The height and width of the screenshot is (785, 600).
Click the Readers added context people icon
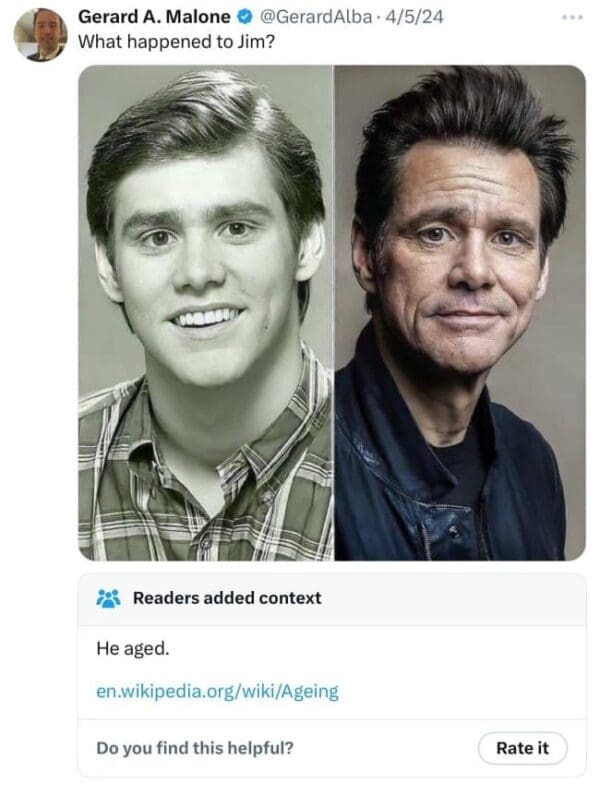click(108, 598)
